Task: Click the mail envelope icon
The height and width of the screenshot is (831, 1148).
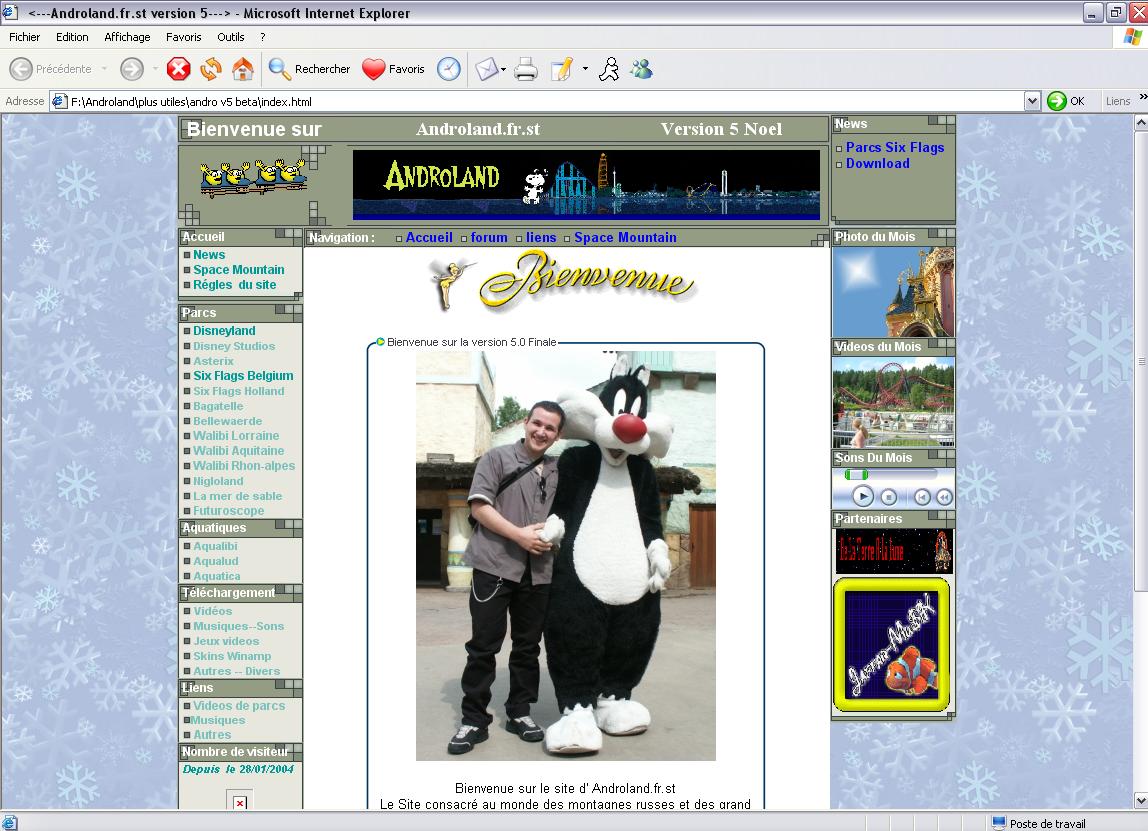Action: pyautogui.click(x=486, y=69)
